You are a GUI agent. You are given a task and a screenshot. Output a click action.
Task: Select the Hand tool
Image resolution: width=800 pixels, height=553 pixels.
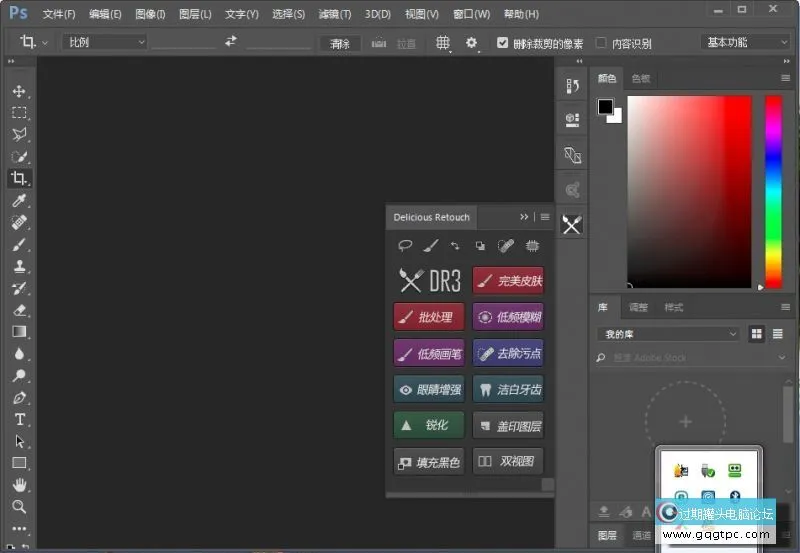[x=19, y=485]
